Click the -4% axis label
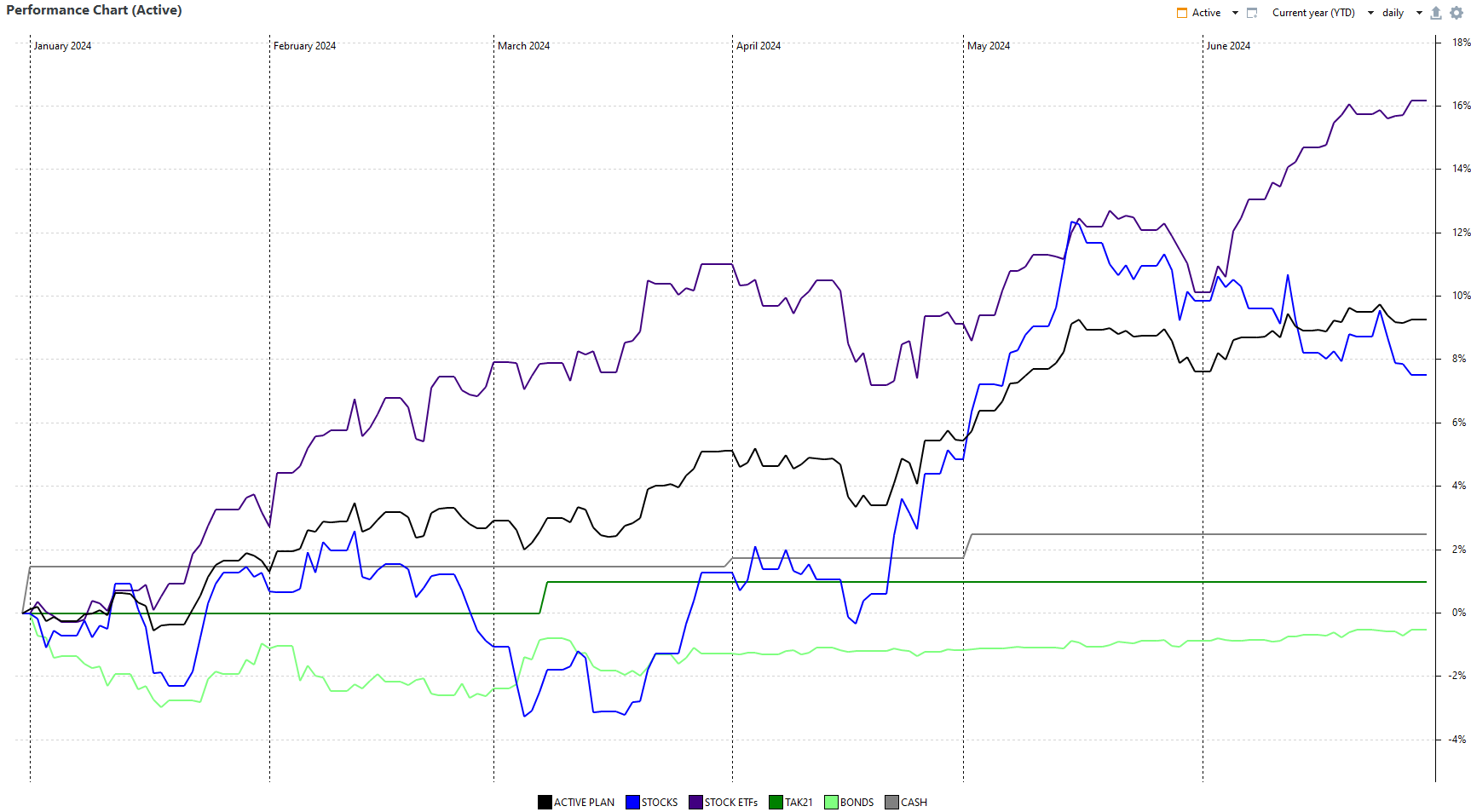Image resolution: width=1471 pixels, height=812 pixels. click(1457, 740)
